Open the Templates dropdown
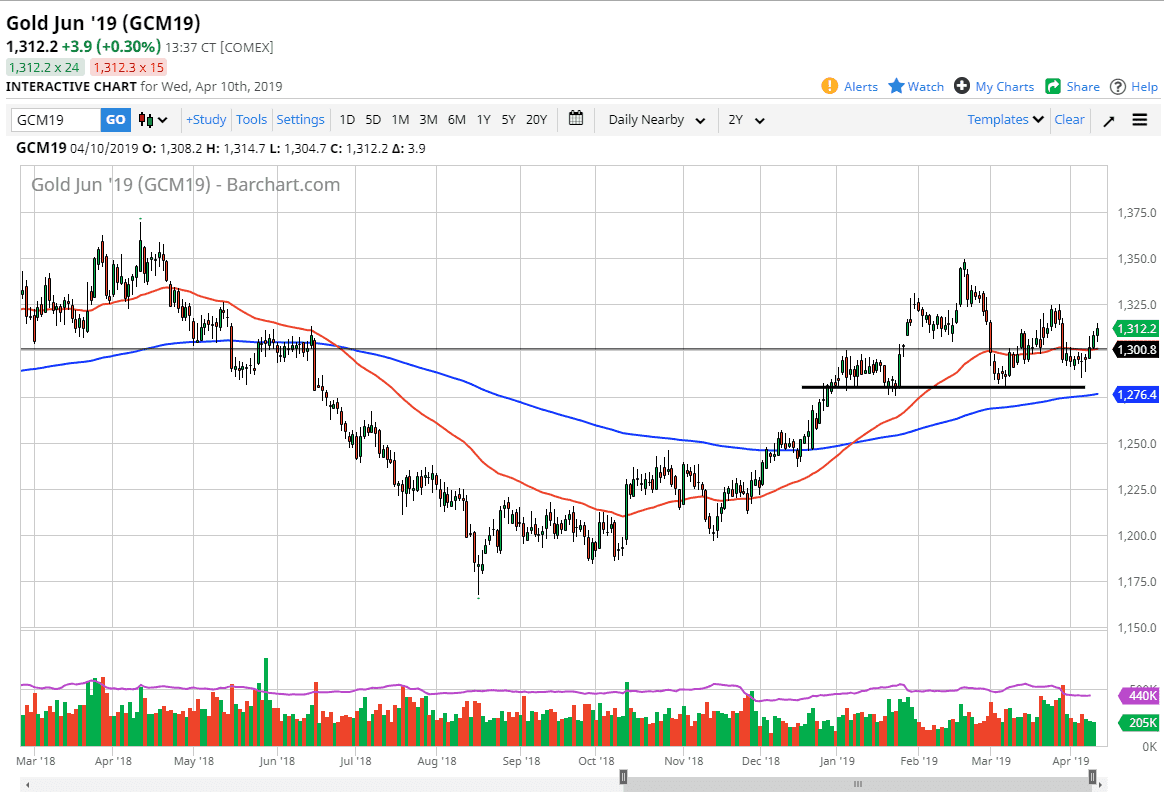The height and width of the screenshot is (799, 1164). click(1005, 119)
